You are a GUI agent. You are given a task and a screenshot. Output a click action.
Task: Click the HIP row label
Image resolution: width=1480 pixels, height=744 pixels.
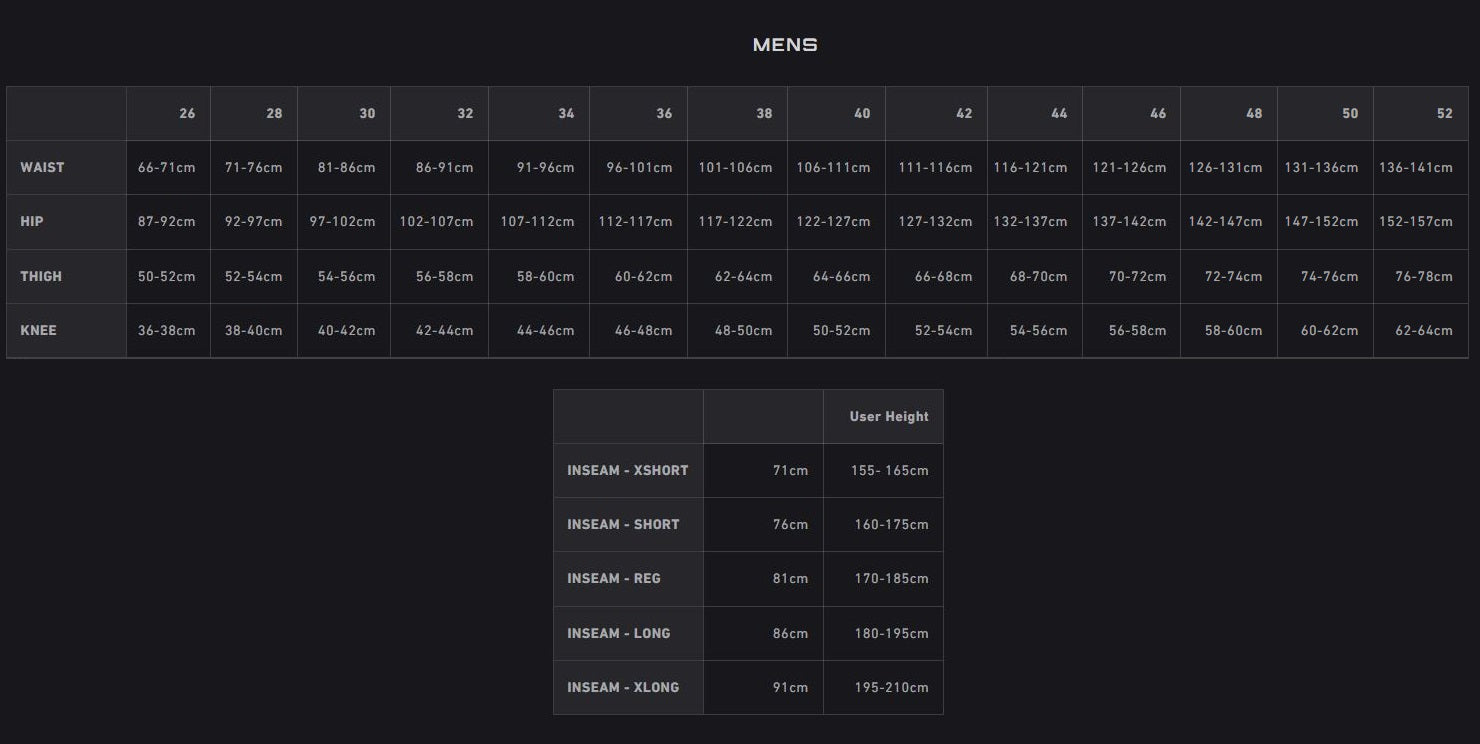pyautogui.click(x=32, y=222)
